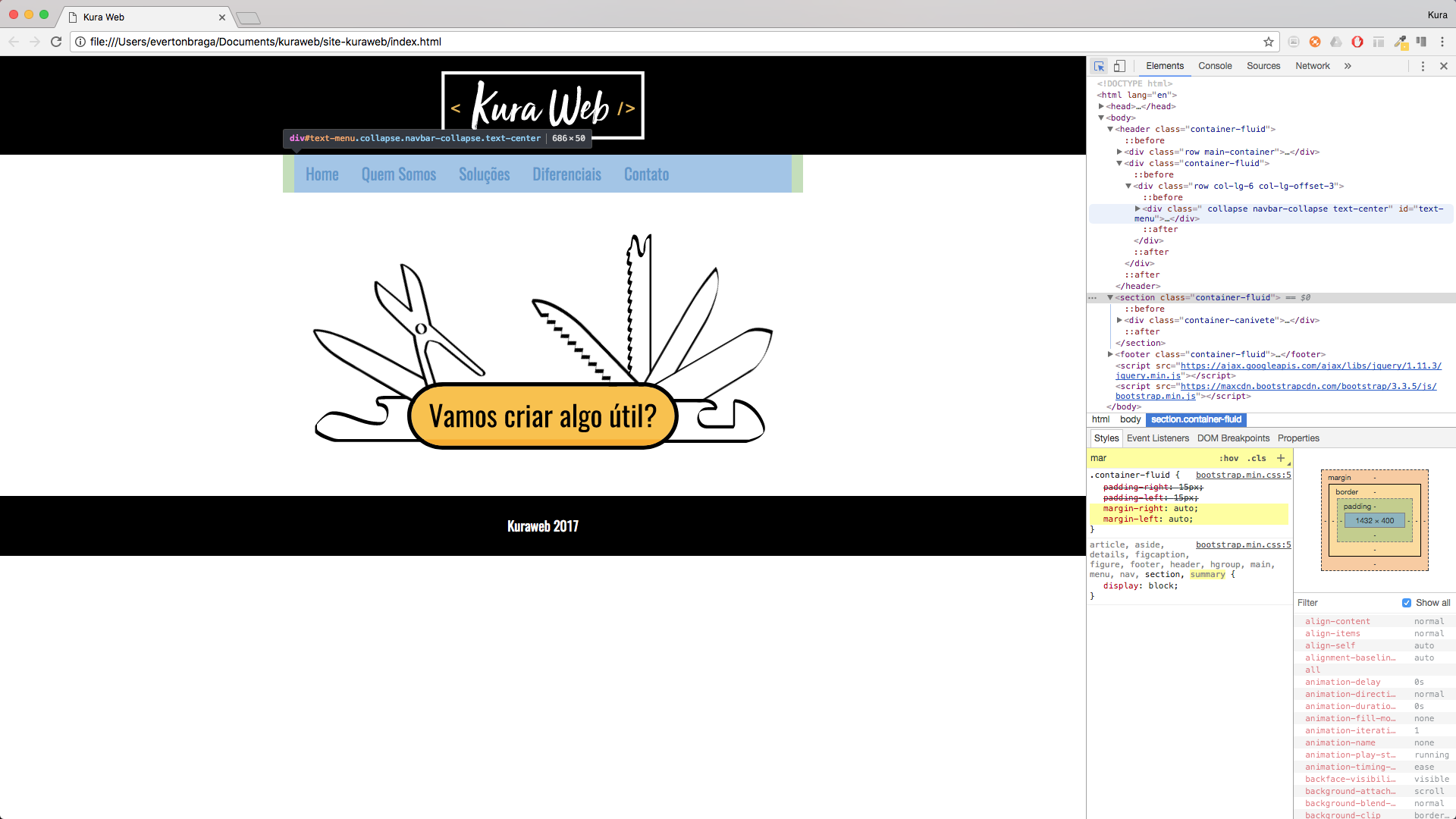Image resolution: width=1456 pixels, height=819 pixels.
Task: Click the browser forward arrow
Action: coord(35,42)
